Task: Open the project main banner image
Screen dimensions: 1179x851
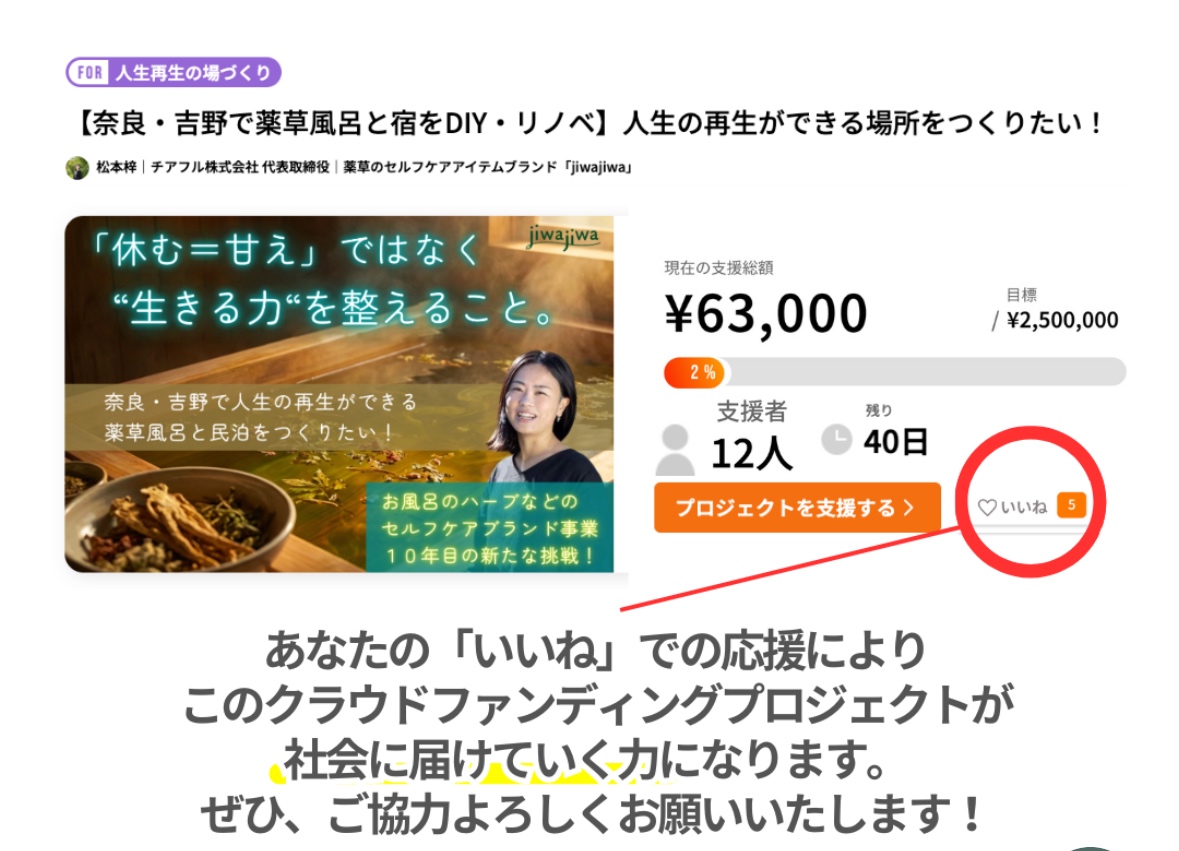Action: tap(339, 394)
